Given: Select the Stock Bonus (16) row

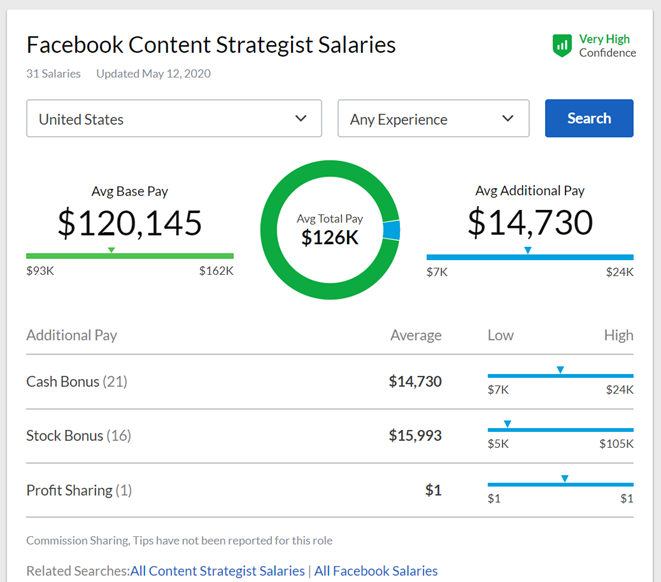Looking at the screenshot, I should (x=78, y=435).
